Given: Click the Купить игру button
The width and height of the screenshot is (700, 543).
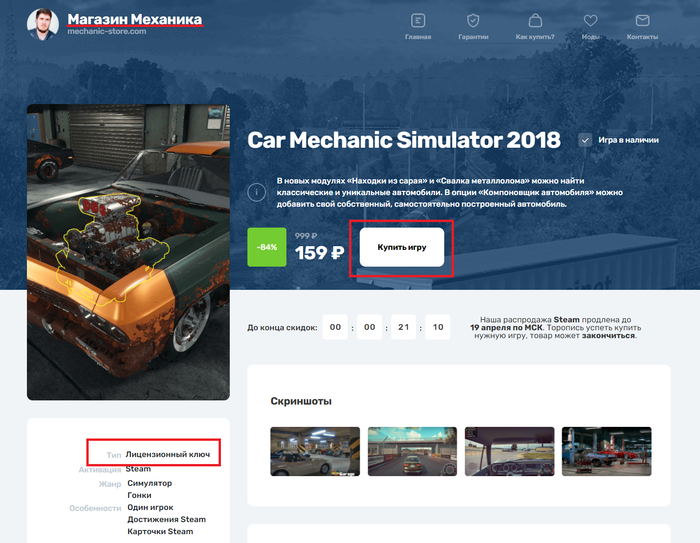Looking at the screenshot, I should point(402,247).
